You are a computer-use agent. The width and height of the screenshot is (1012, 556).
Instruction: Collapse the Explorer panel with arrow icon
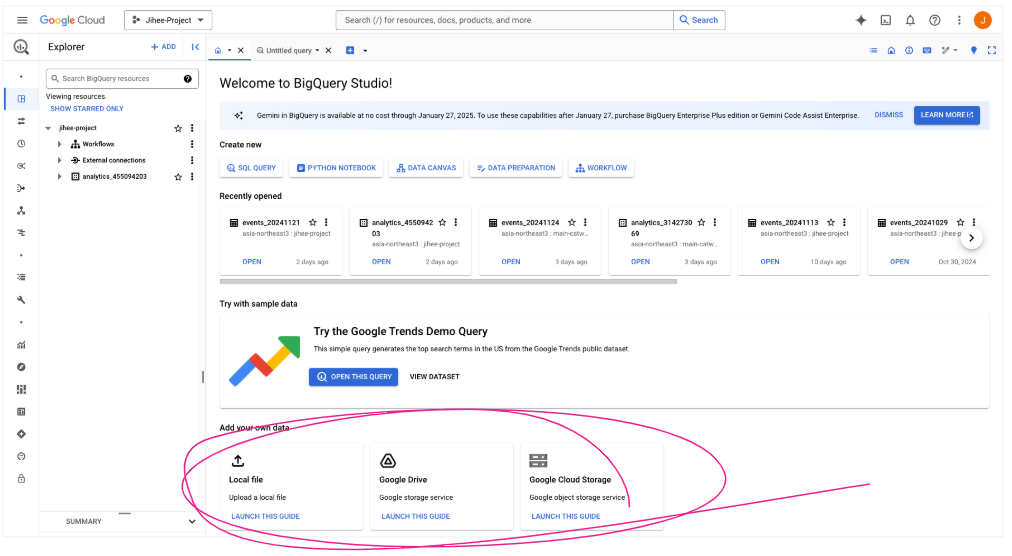[195, 46]
